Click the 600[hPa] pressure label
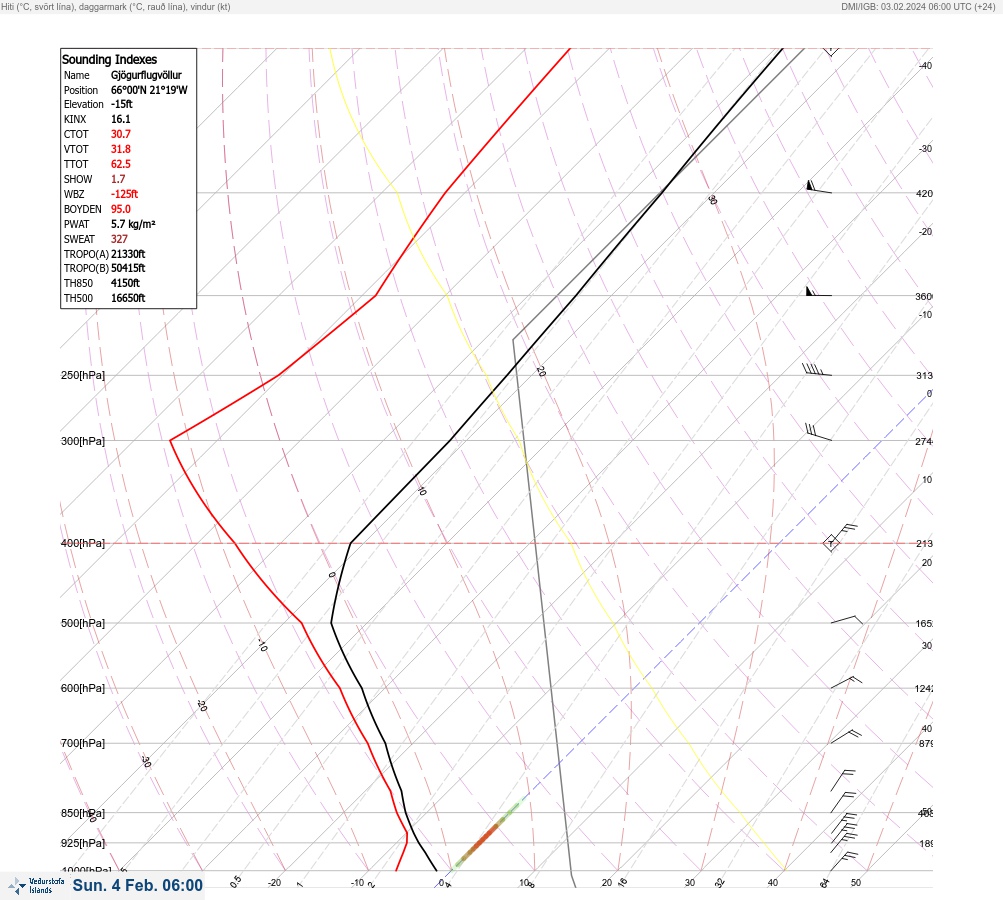Viewport: 1003px width, 900px height. [x=83, y=688]
